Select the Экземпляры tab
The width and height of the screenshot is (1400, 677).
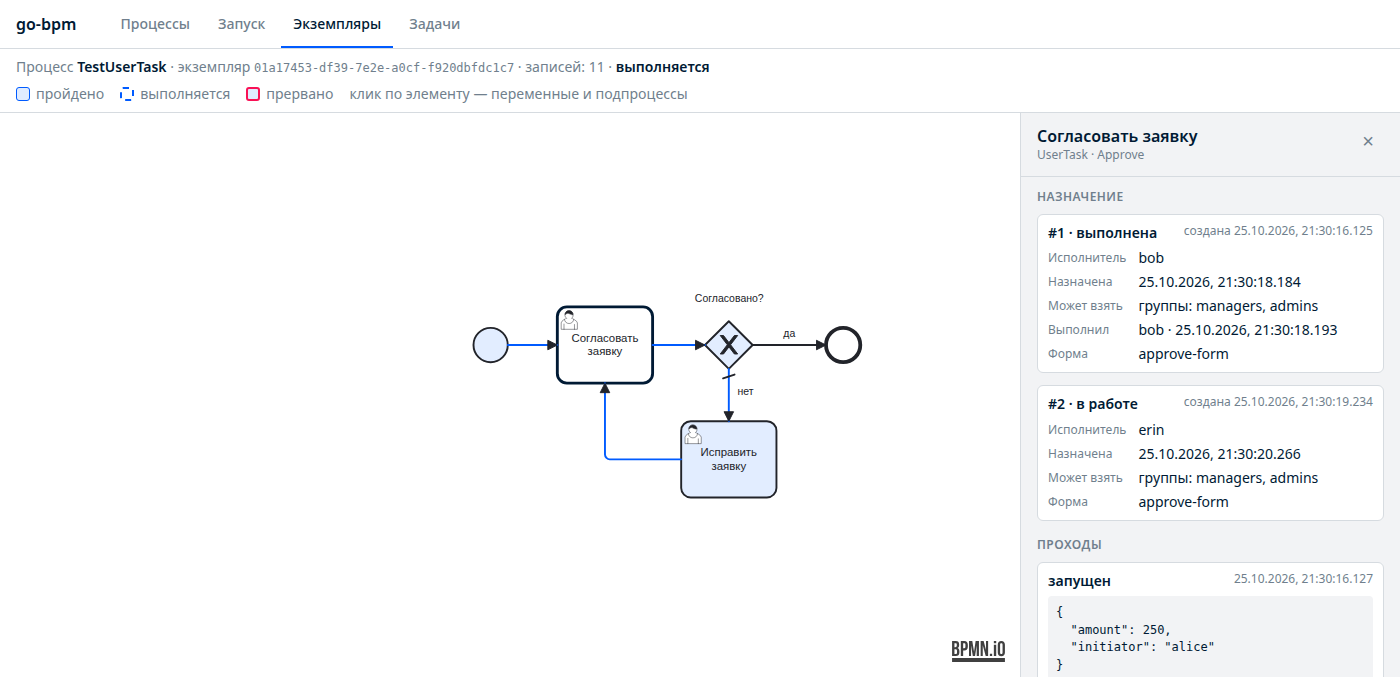pos(337,24)
